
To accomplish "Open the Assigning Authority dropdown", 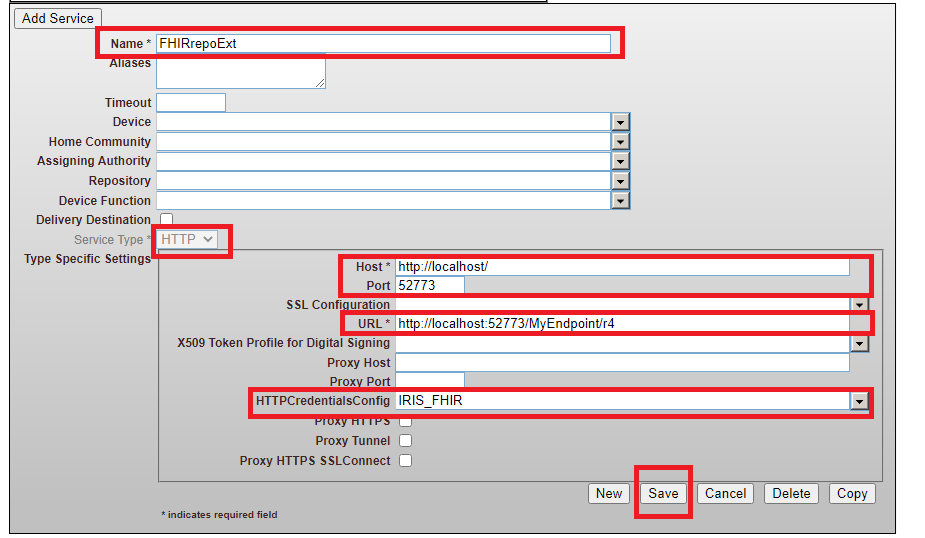I will click(620, 161).
